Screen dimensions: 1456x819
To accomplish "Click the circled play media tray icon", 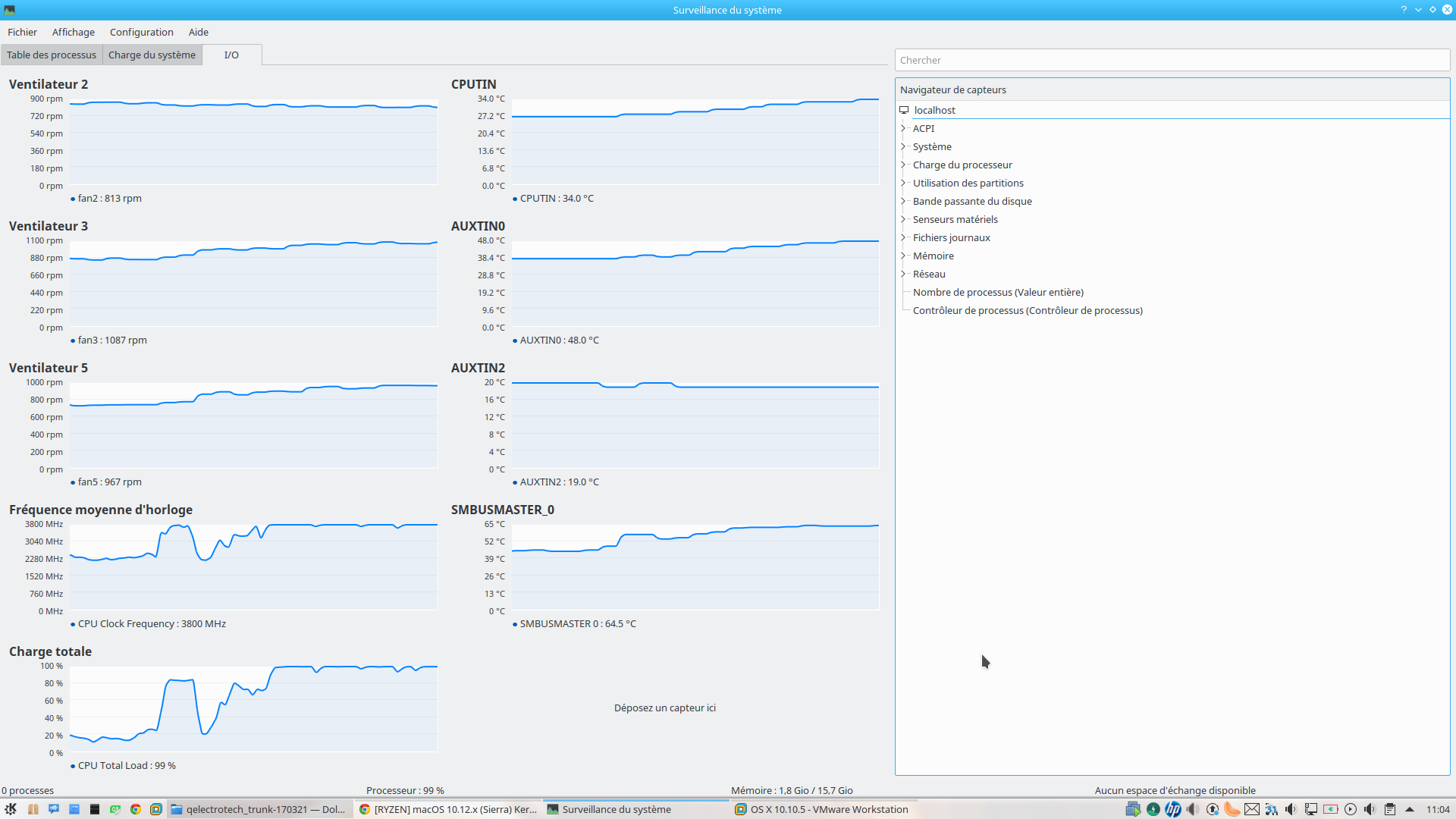I will point(1351,809).
